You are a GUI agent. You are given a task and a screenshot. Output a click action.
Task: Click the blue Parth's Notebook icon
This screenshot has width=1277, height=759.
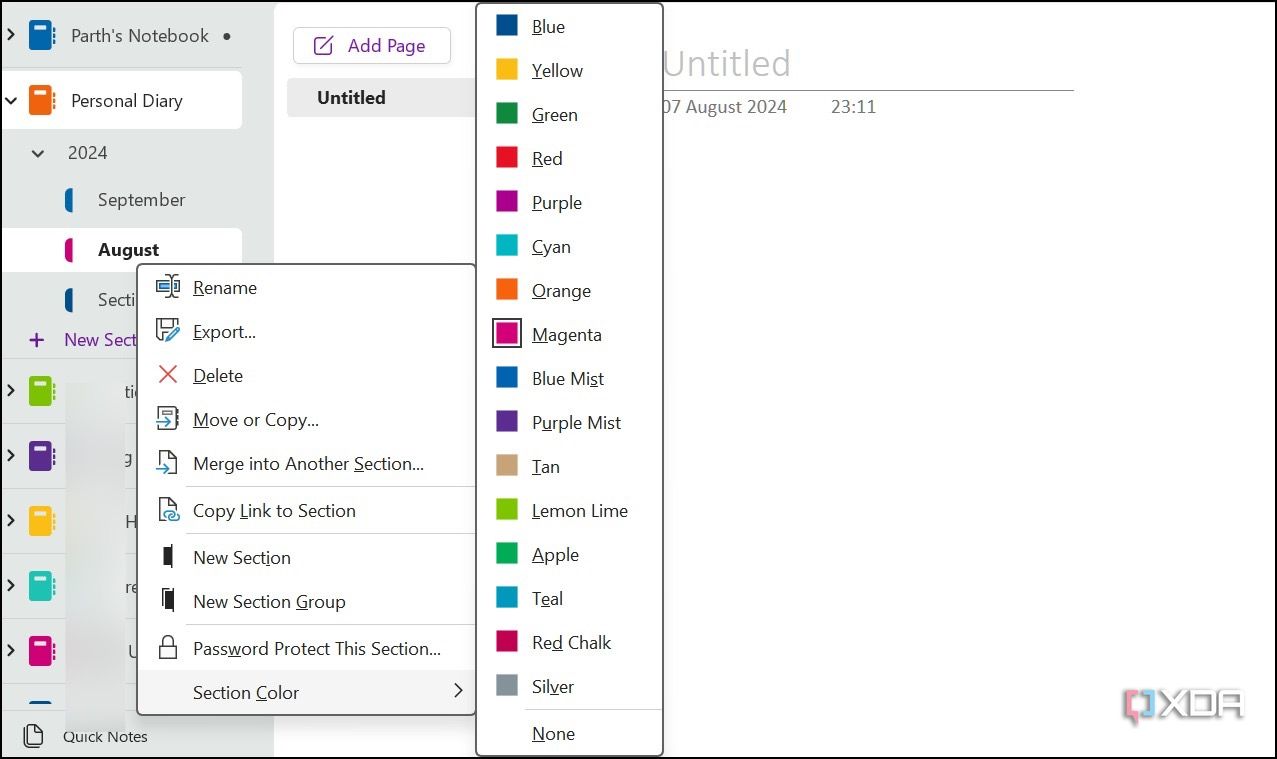tap(41, 36)
